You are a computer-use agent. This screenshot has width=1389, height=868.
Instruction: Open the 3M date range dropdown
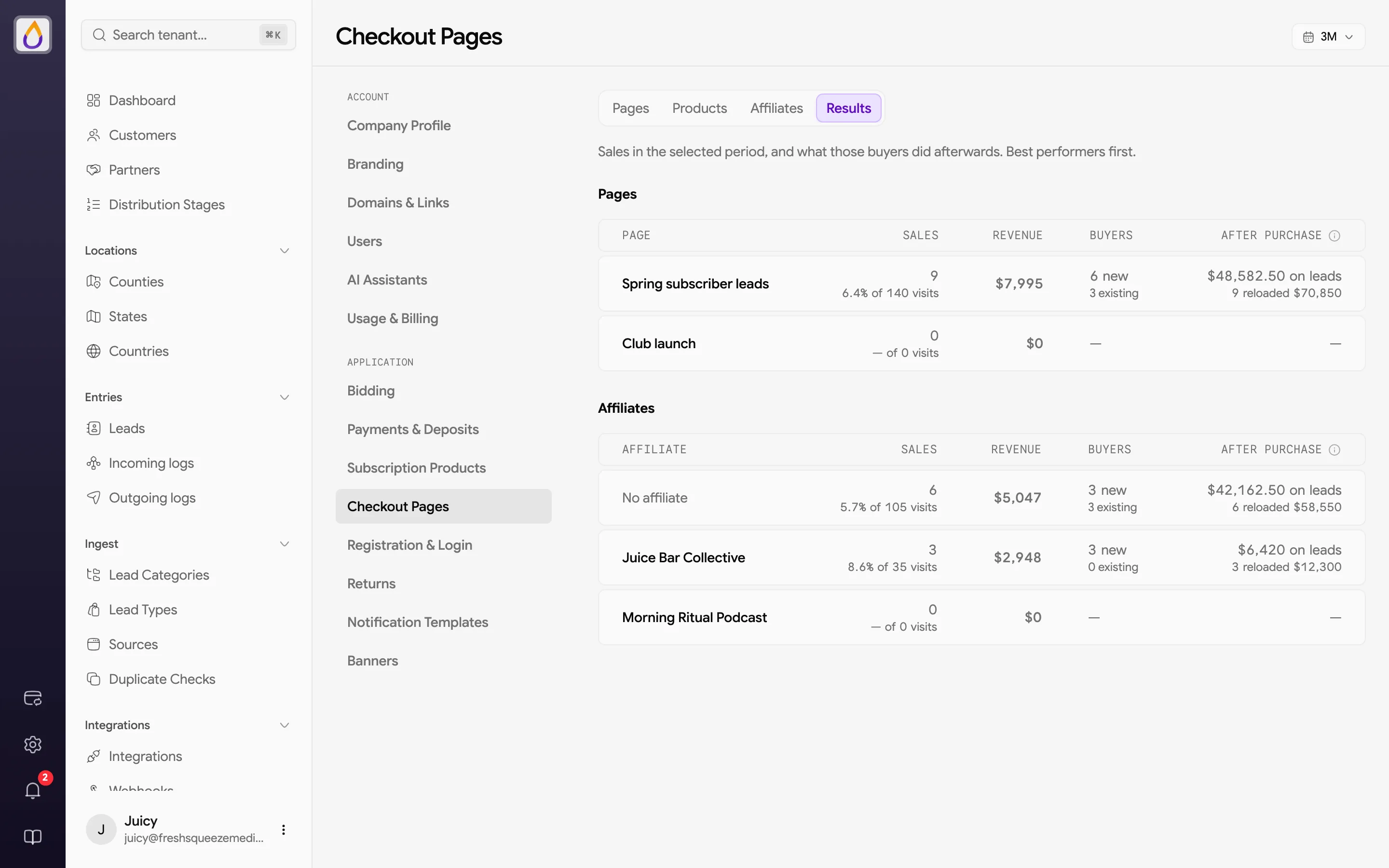coord(1328,37)
